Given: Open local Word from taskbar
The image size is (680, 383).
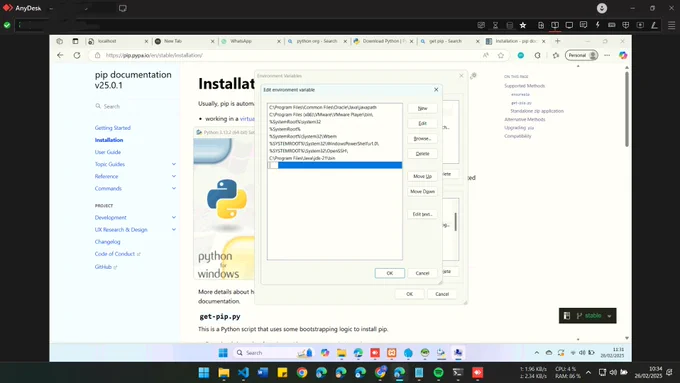Looking at the screenshot, I should pos(263,373).
